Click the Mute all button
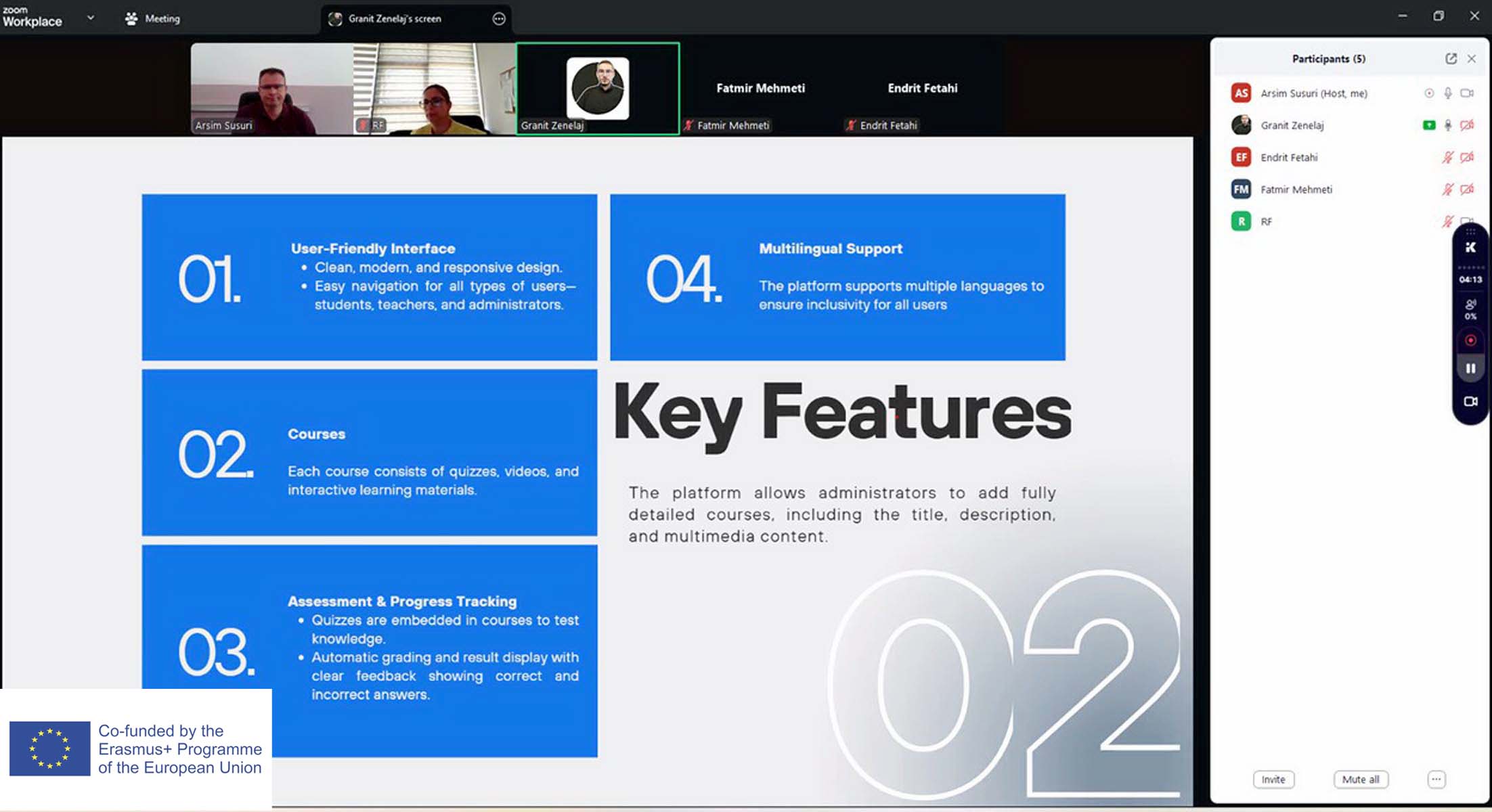 point(1361,780)
